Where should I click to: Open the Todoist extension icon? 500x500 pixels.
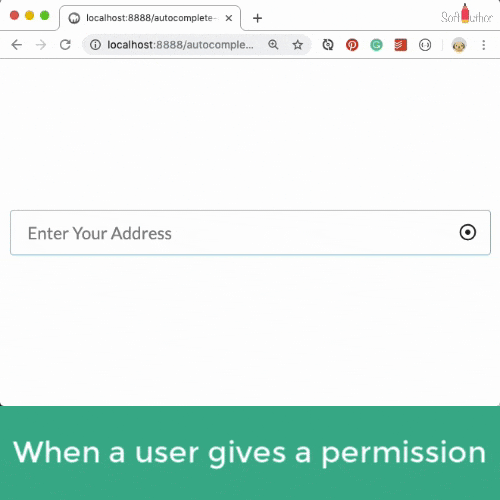pyautogui.click(x=400, y=45)
